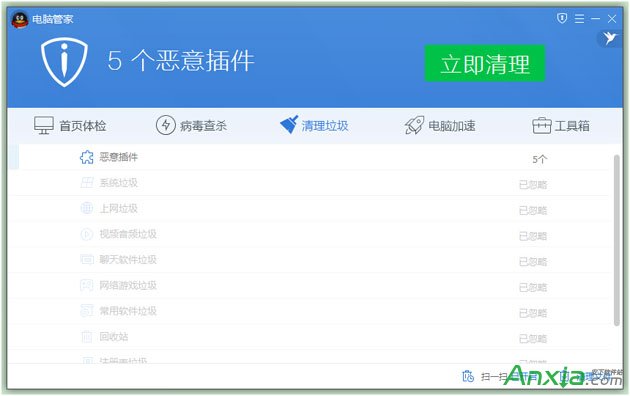
Task: Select the 清理垃圾 tab
Action: click(314, 125)
